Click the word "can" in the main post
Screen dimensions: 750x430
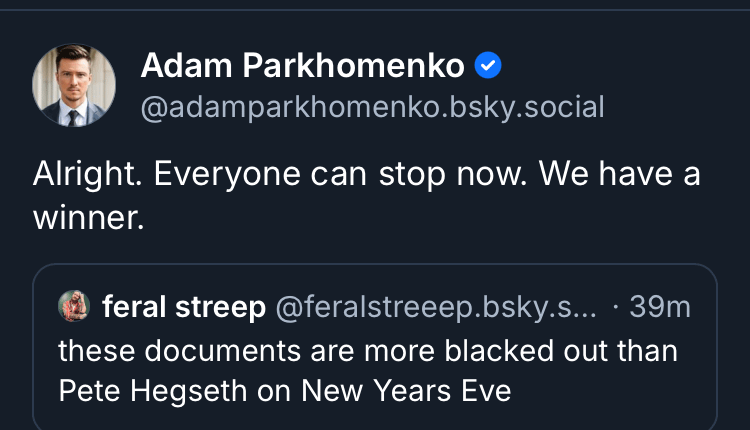click(337, 174)
